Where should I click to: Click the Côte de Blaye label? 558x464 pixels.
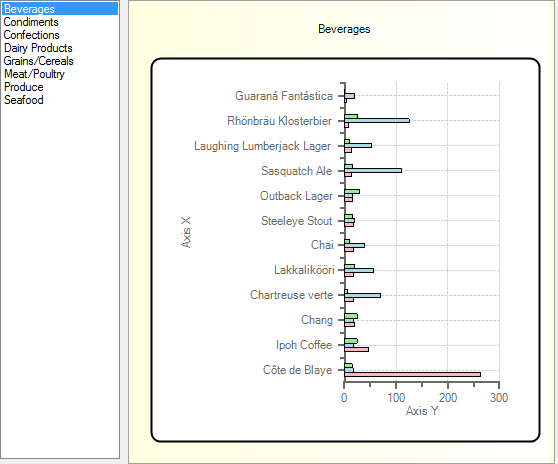click(297, 370)
